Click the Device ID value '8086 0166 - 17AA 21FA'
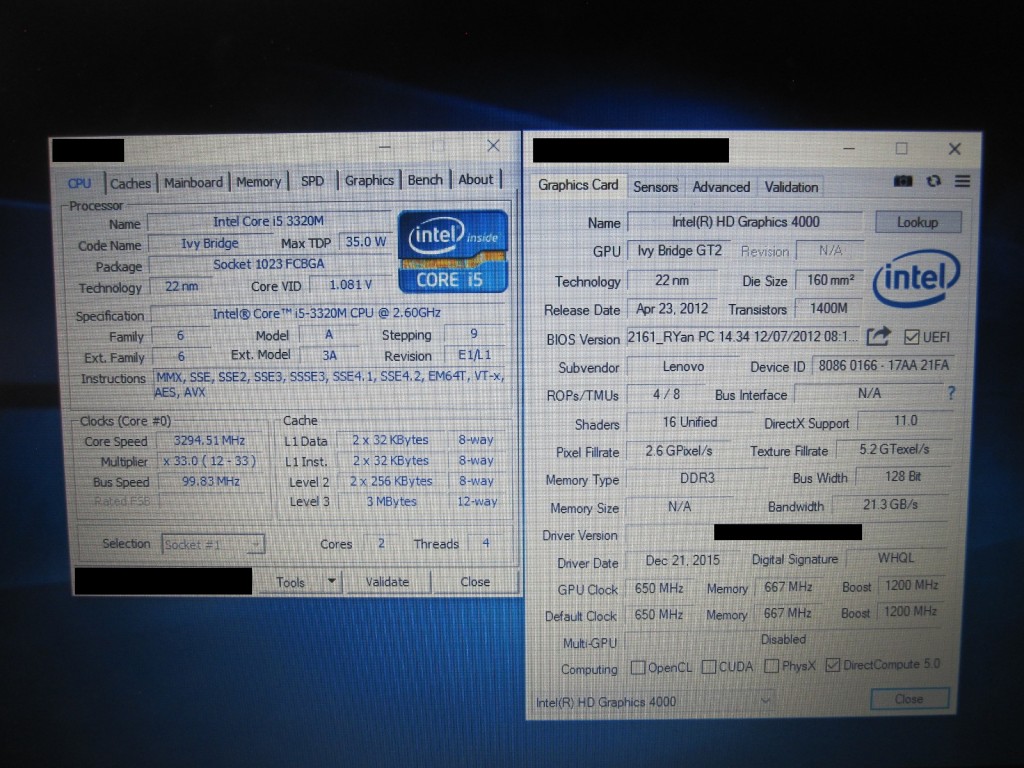The image size is (1024, 768). [x=884, y=365]
